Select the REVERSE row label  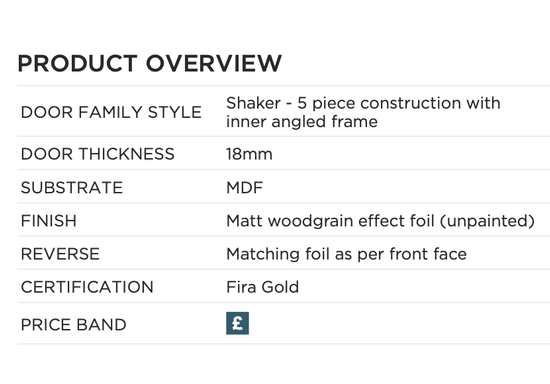[60, 254]
